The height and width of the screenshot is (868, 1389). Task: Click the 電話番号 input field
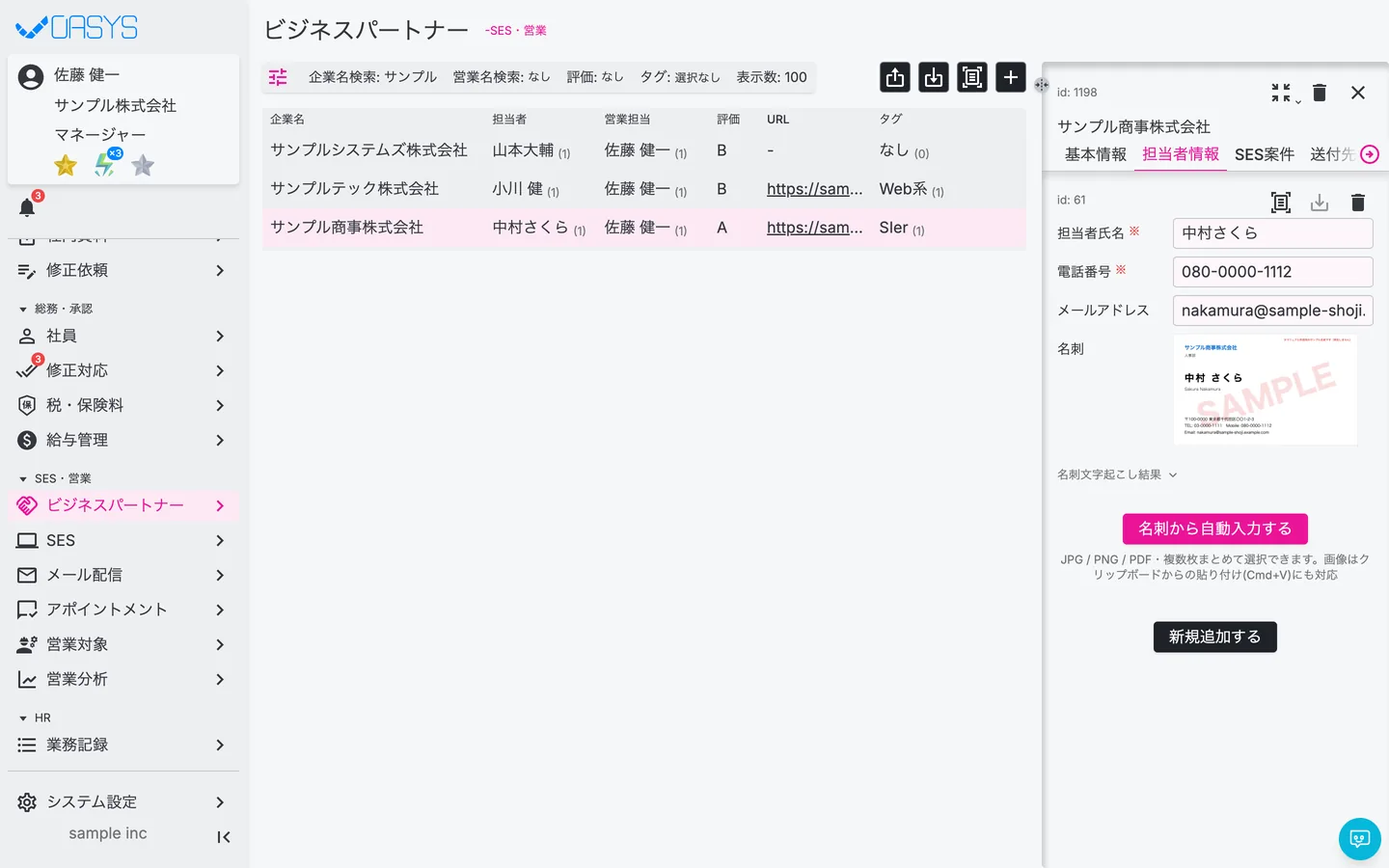[x=1273, y=272]
